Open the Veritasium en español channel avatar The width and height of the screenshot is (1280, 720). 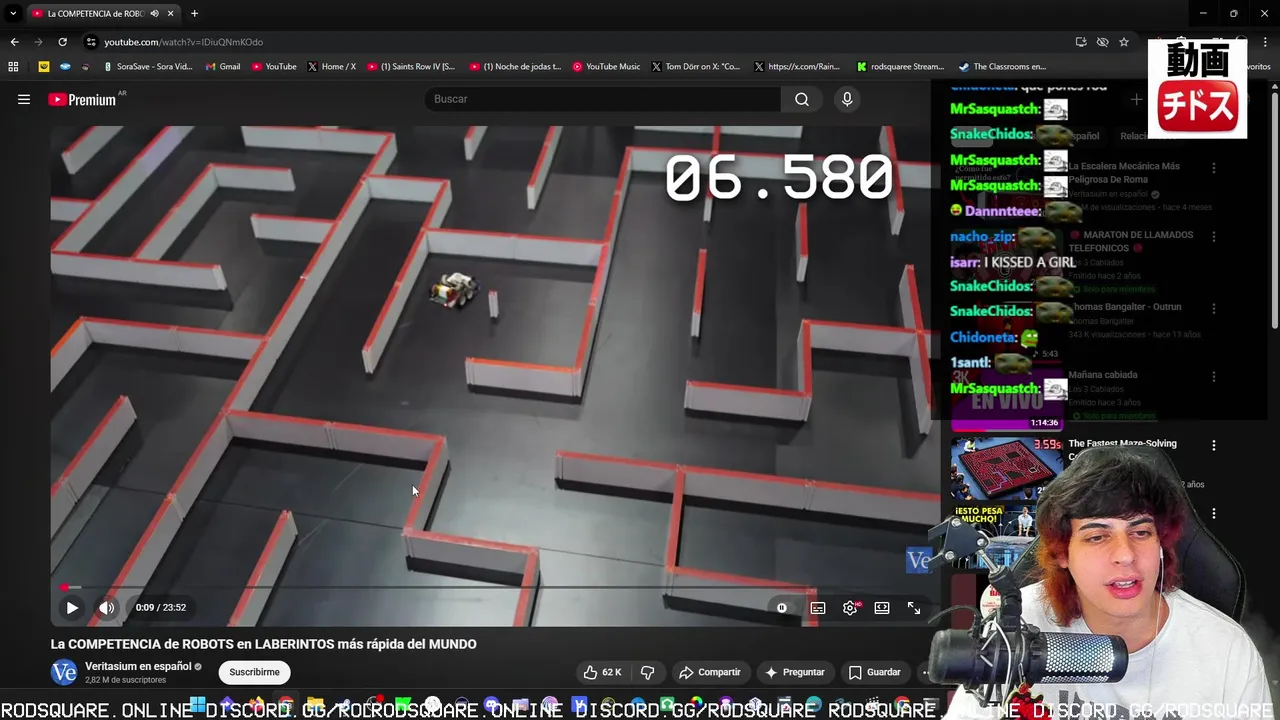pyautogui.click(x=64, y=672)
